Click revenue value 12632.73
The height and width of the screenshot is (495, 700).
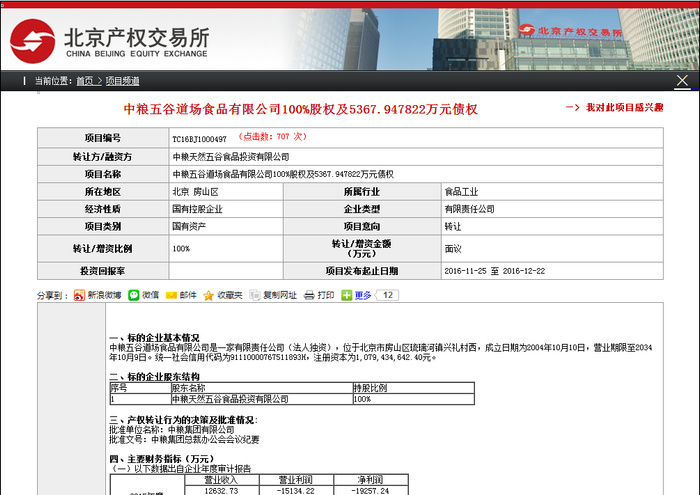221,491
